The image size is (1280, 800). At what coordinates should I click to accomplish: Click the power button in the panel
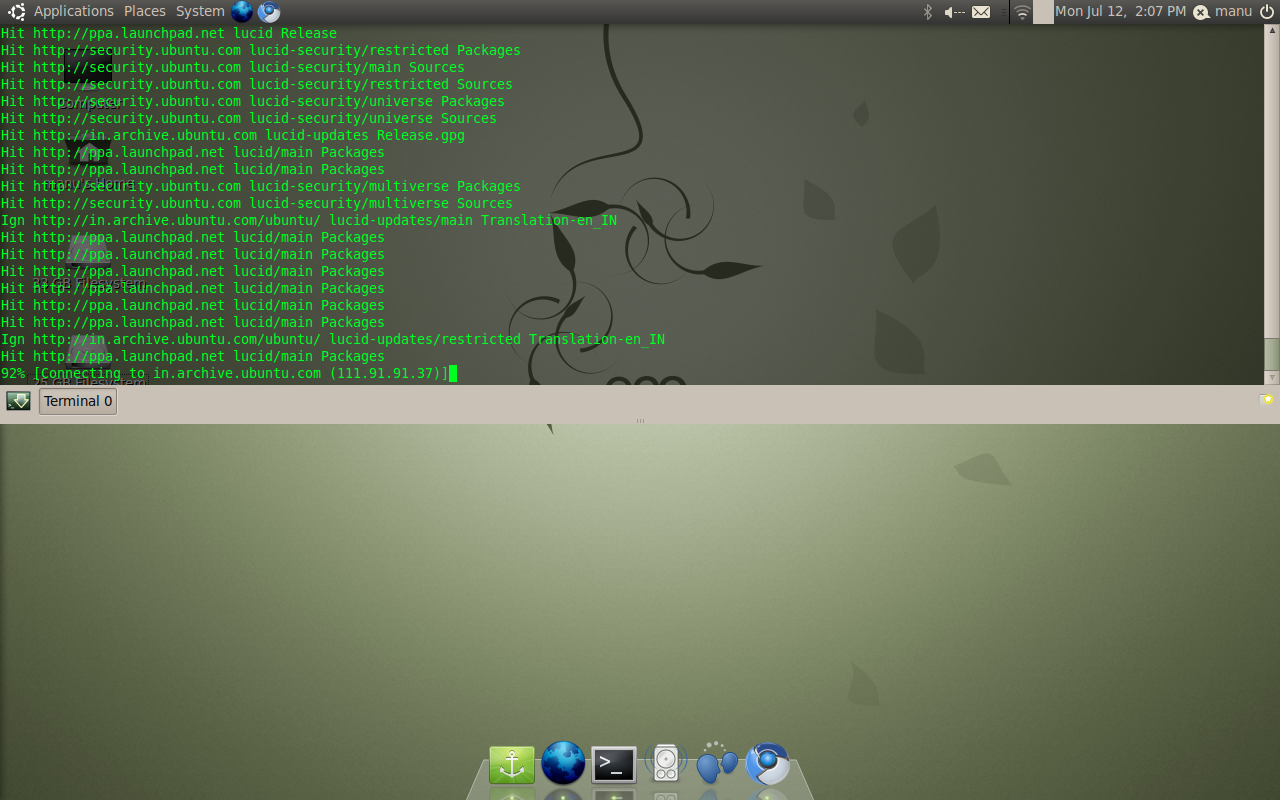click(1268, 11)
